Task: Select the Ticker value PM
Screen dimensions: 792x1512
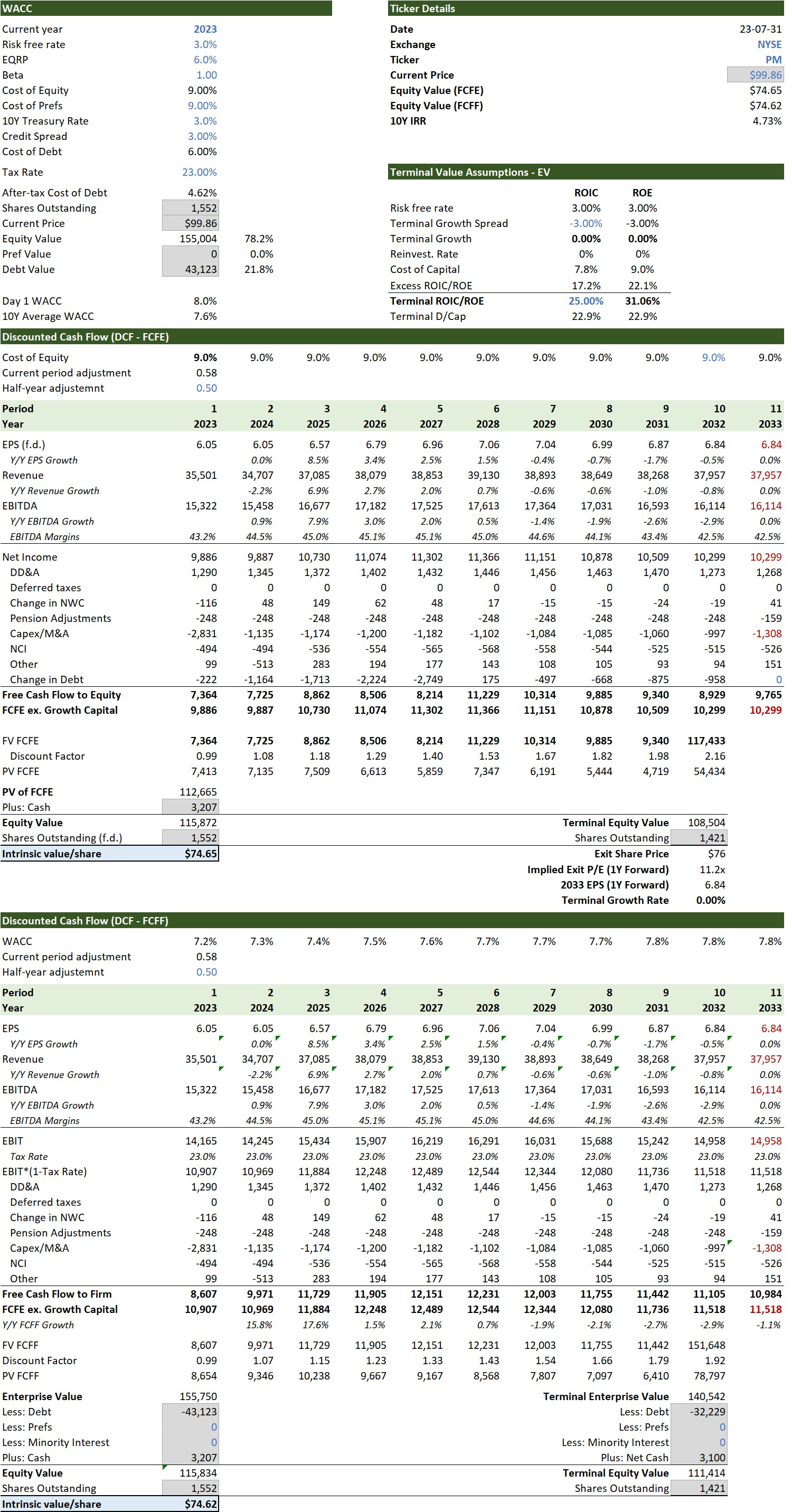Action: [x=773, y=60]
